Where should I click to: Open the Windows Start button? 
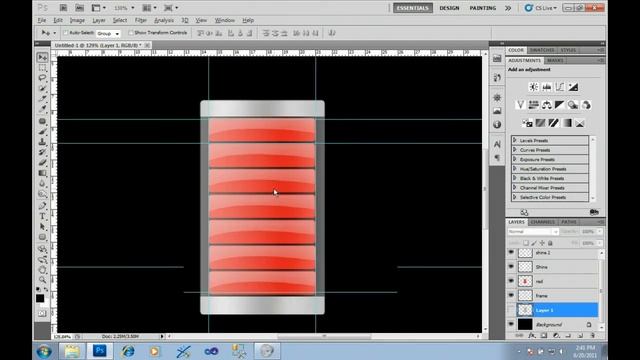tap(44, 351)
